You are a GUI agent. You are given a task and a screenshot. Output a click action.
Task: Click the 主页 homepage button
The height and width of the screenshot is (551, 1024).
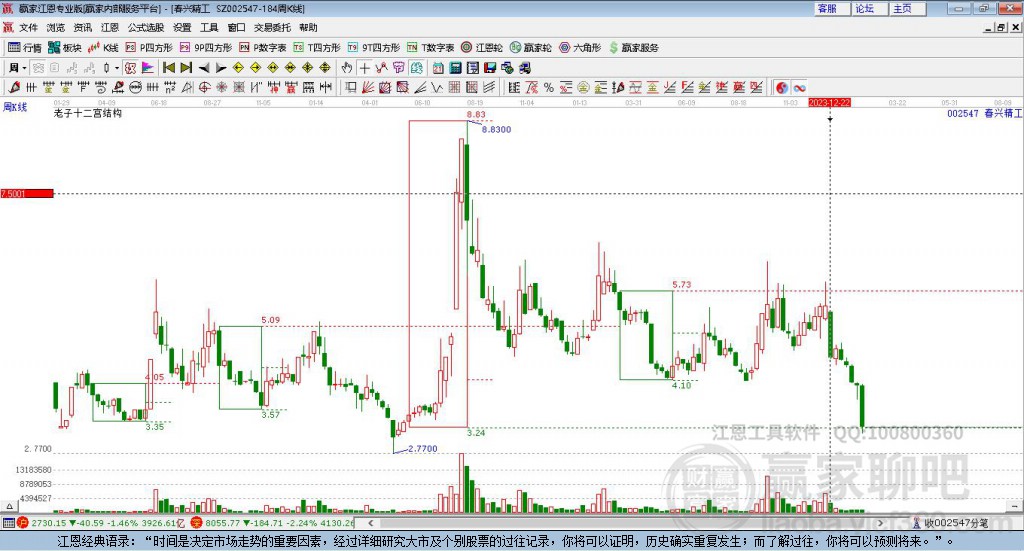tap(908, 8)
